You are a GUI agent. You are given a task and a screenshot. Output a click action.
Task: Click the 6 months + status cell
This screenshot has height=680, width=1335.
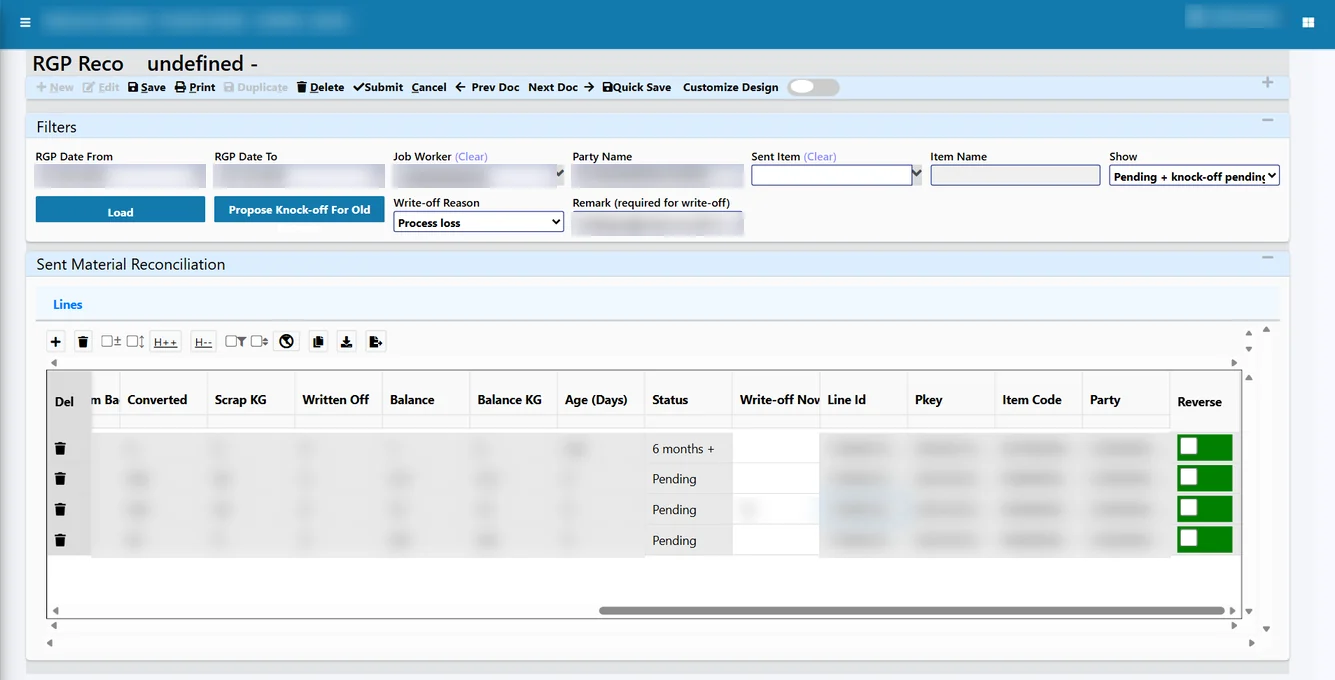(x=688, y=448)
